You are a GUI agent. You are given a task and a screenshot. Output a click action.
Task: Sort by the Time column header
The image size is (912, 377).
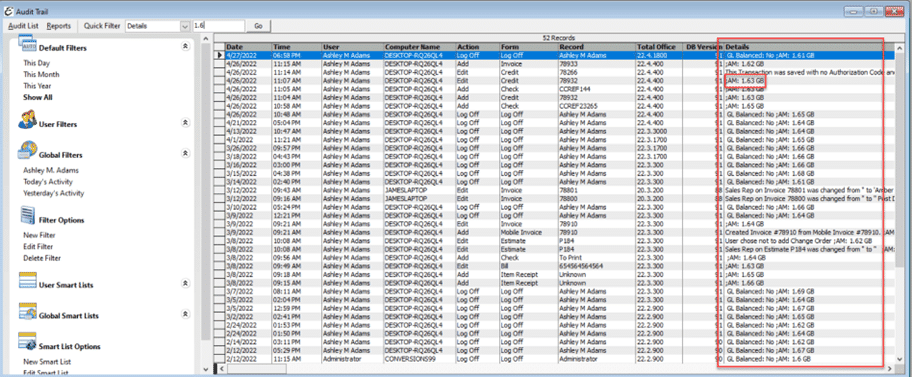296,47
